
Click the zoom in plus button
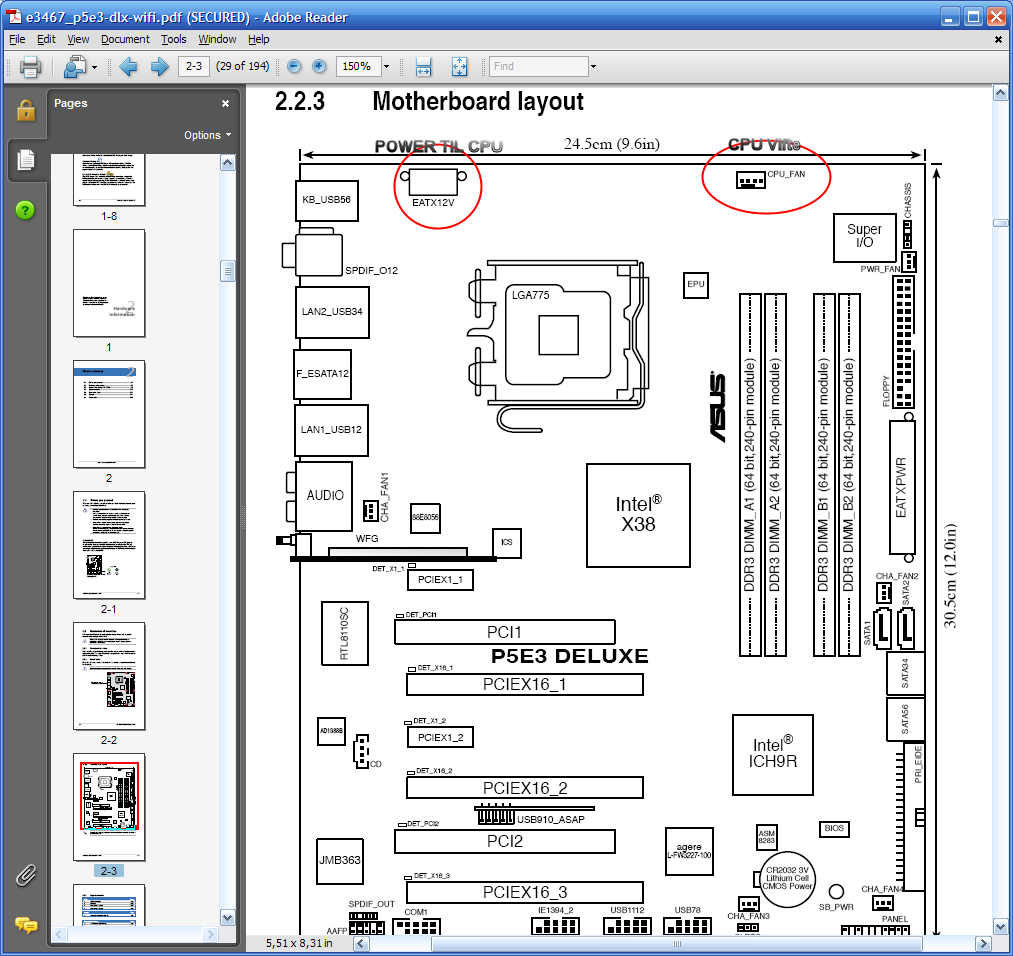pyautogui.click(x=319, y=66)
